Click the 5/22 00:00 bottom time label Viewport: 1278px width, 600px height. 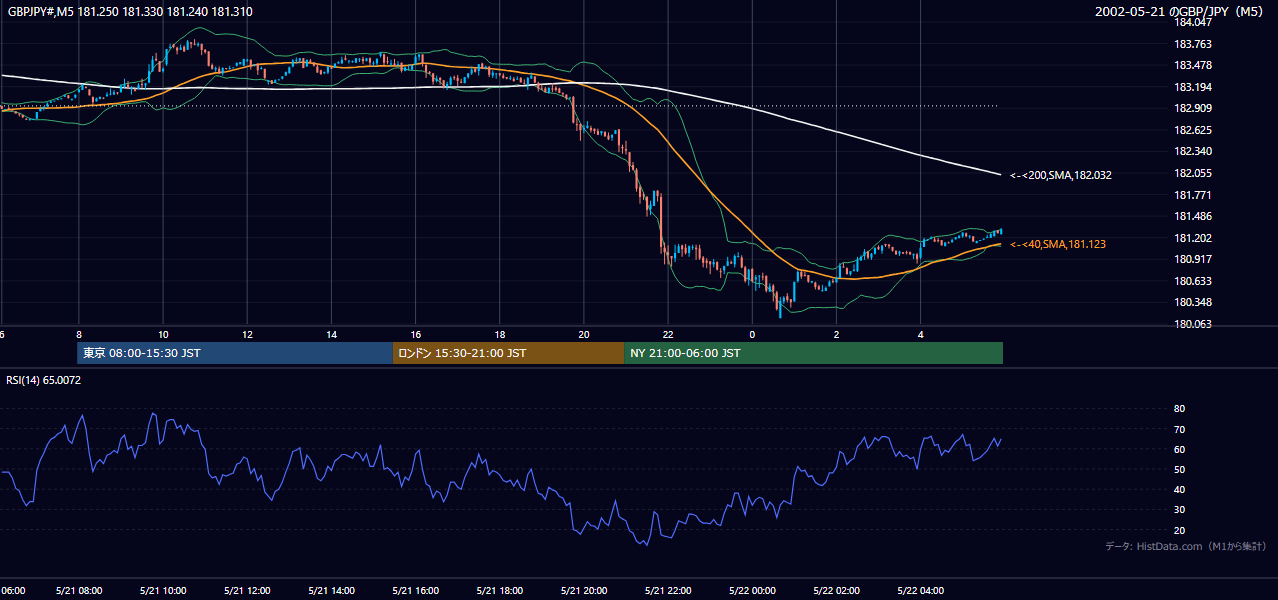(x=752, y=591)
